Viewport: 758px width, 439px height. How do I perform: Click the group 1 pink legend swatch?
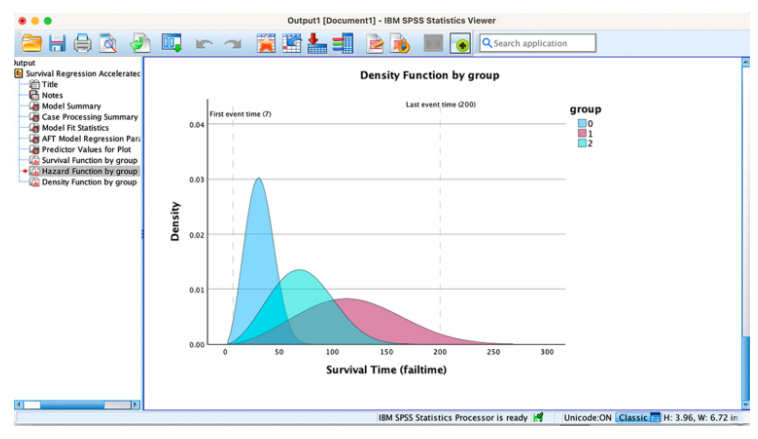(581, 133)
